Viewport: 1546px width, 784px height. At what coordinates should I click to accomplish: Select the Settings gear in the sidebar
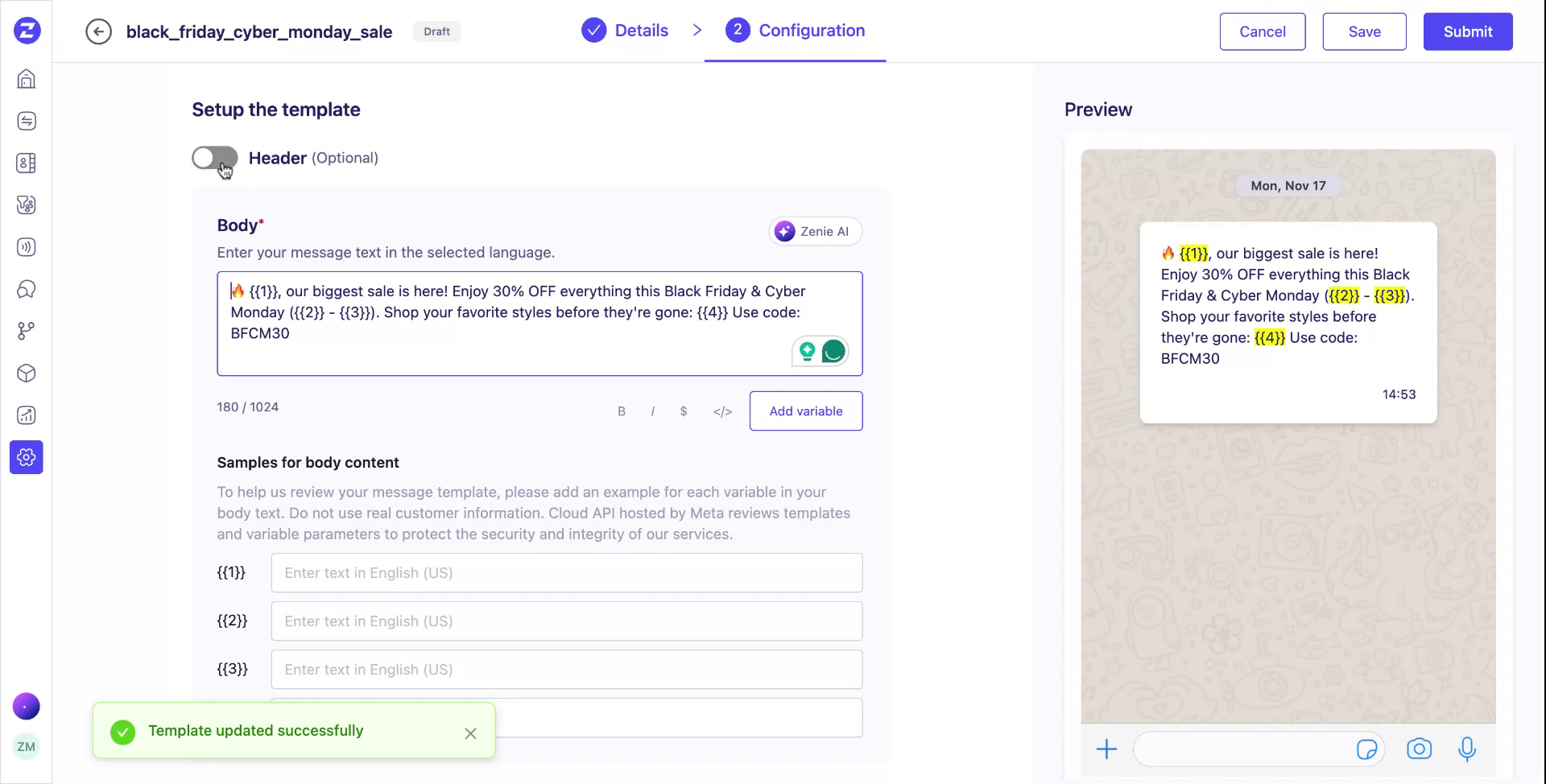point(27,457)
